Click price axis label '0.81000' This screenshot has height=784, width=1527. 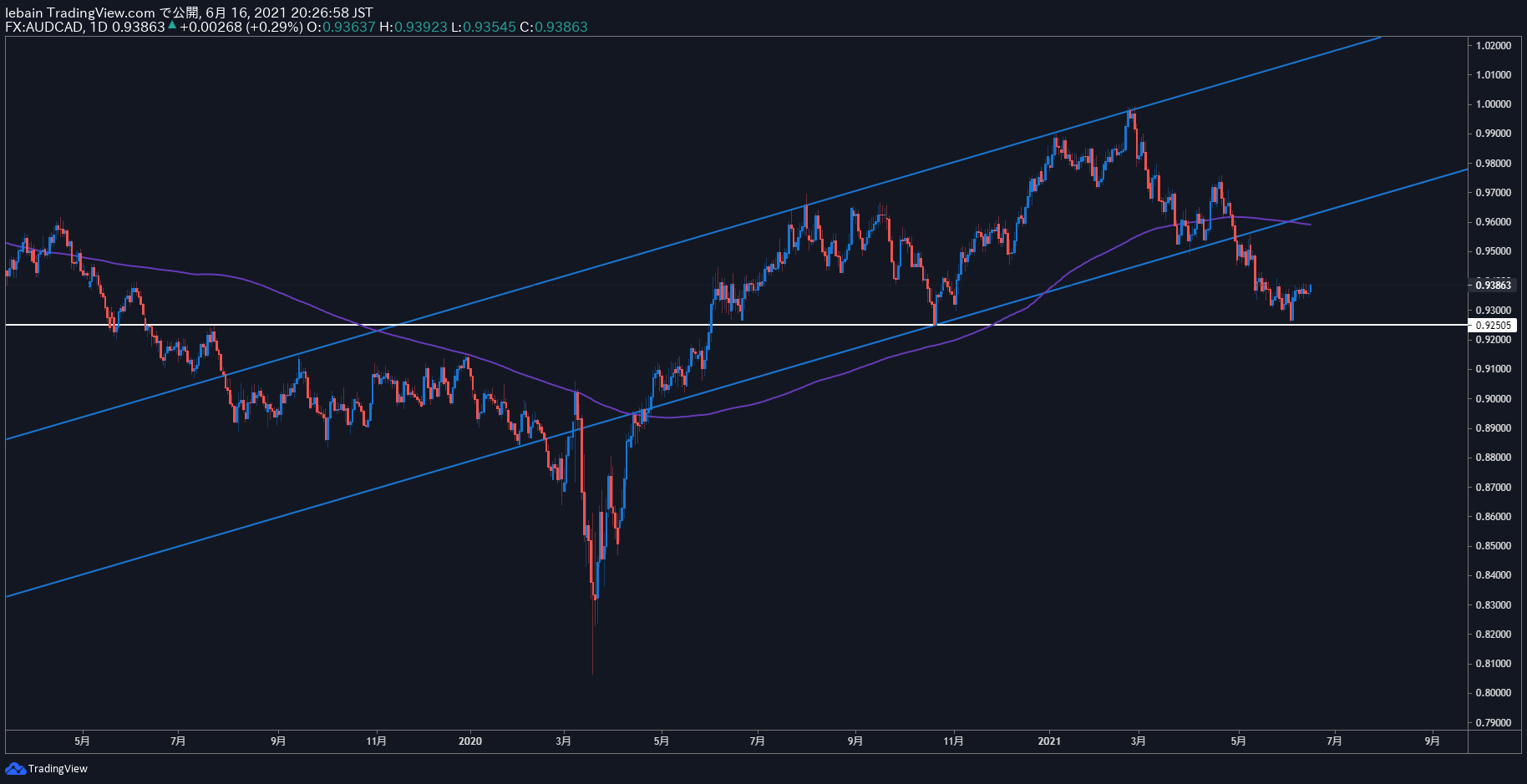click(1494, 664)
